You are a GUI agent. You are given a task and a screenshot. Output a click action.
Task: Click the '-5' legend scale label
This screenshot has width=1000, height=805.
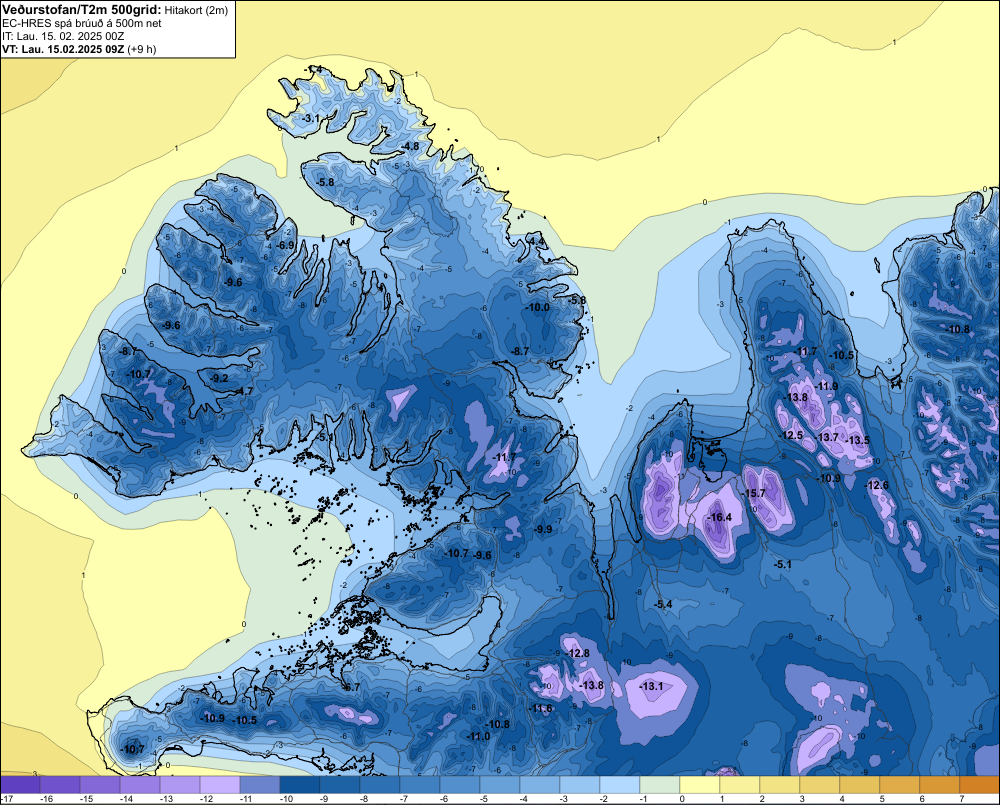click(x=485, y=799)
